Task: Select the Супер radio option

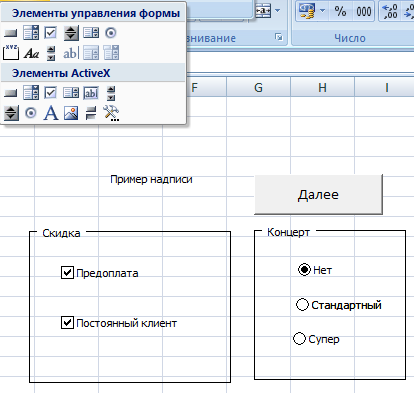Action: [x=299, y=338]
